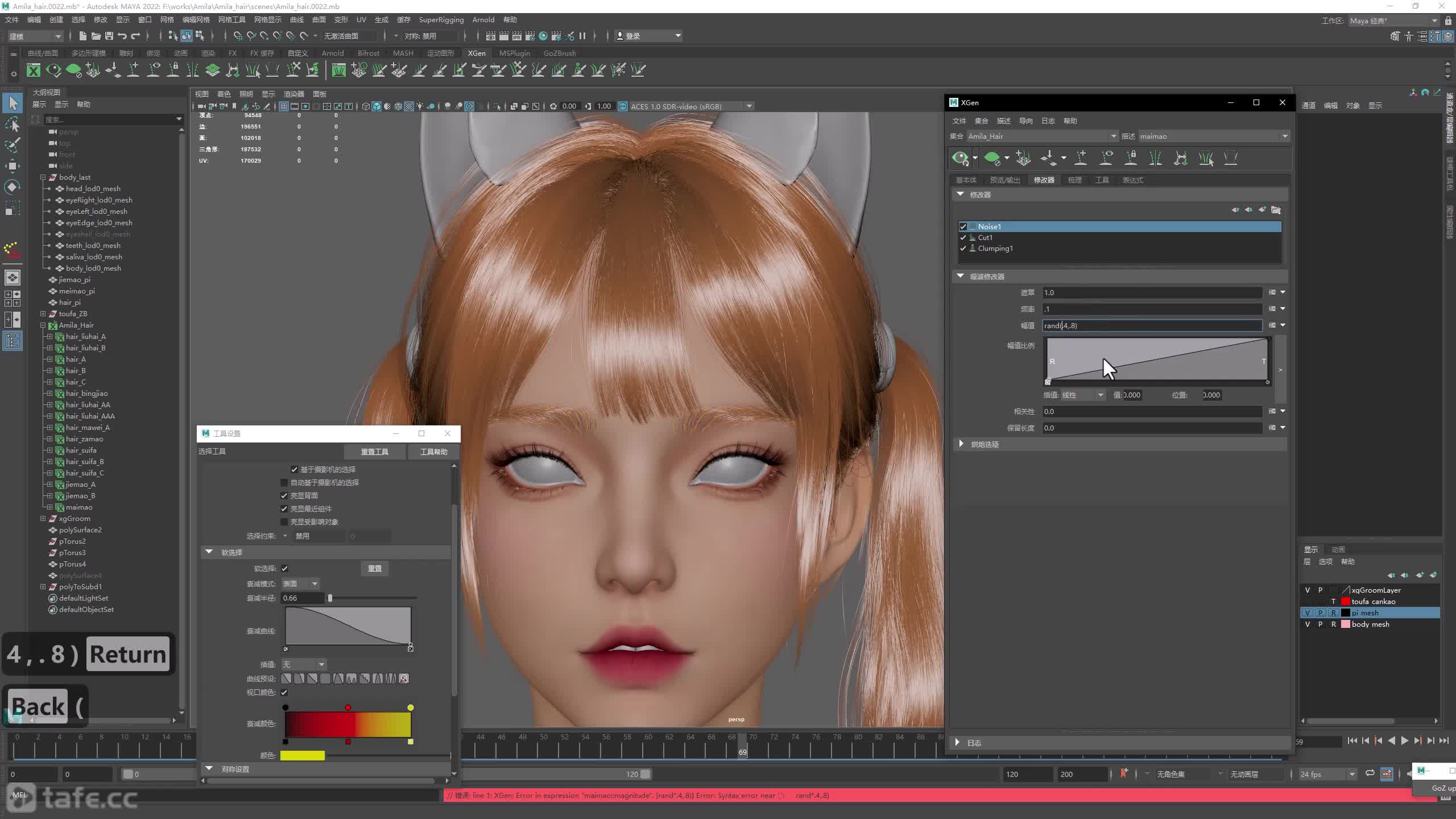Expand the 日志 section in XGen

click(957, 742)
